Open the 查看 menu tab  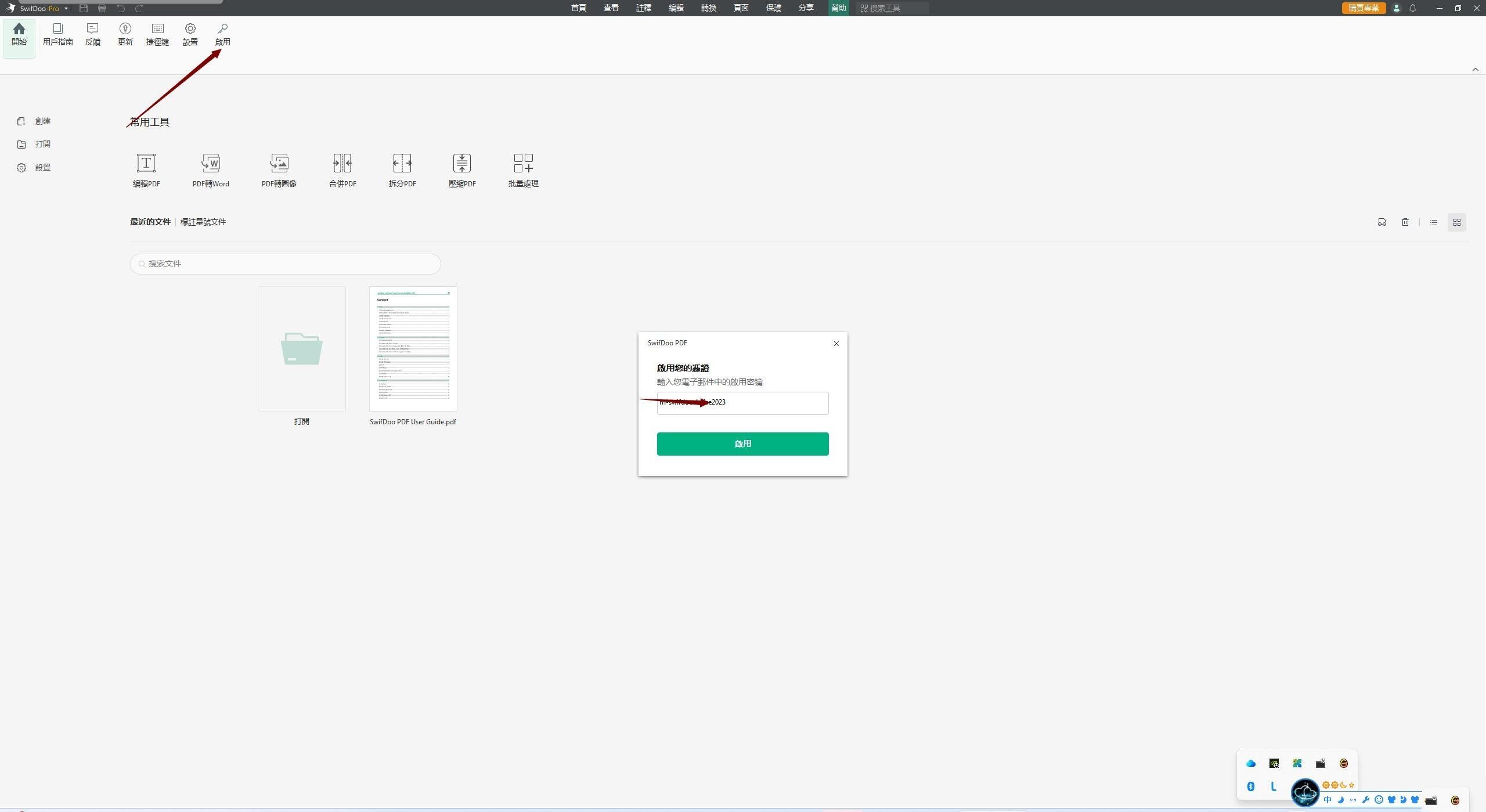tap(611, 8)
